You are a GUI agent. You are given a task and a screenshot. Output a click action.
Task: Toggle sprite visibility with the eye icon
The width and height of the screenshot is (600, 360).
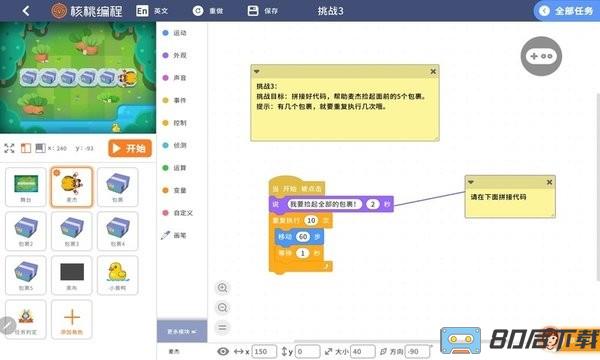tap(223, 351)
